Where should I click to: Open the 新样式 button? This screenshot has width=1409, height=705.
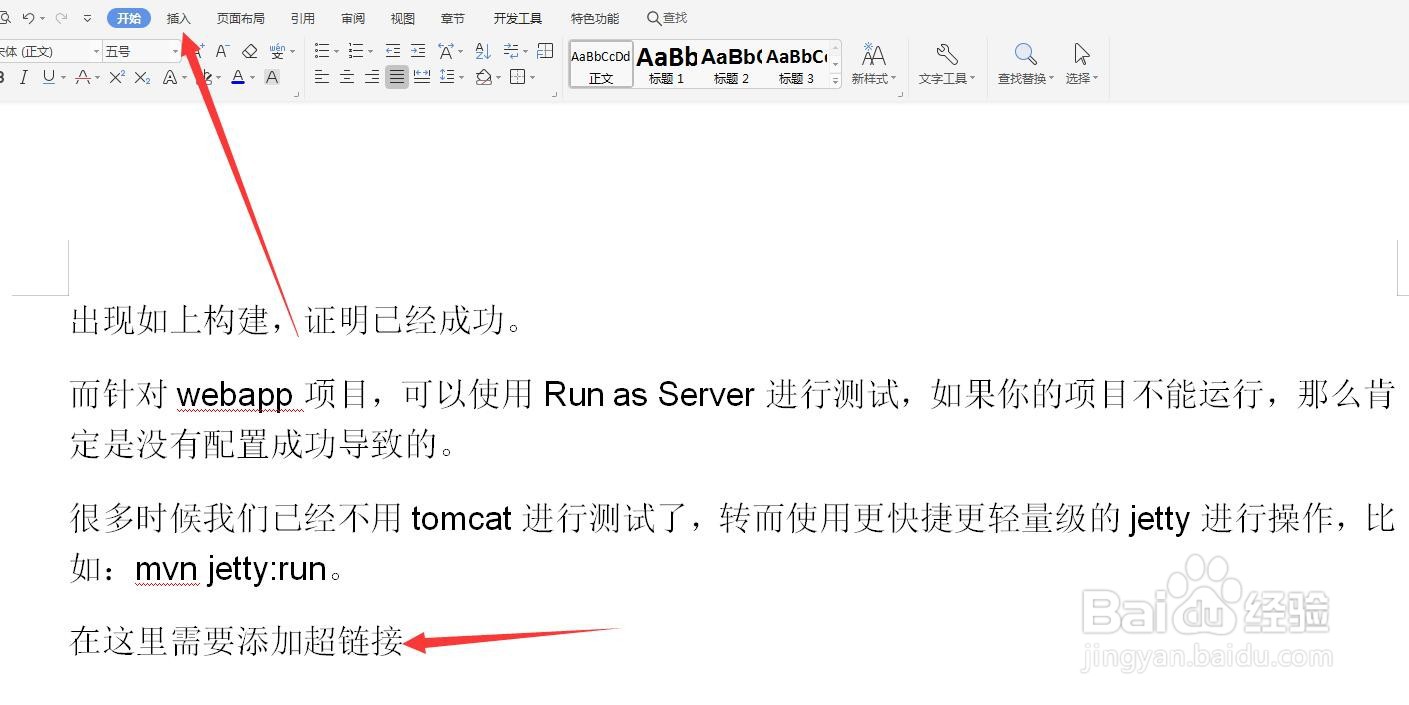pyautogui.click(x=874, y=64)
